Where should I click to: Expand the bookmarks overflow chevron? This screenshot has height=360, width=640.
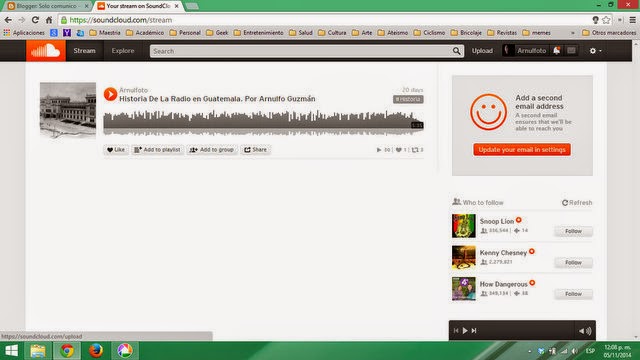[x=573, y=33]
